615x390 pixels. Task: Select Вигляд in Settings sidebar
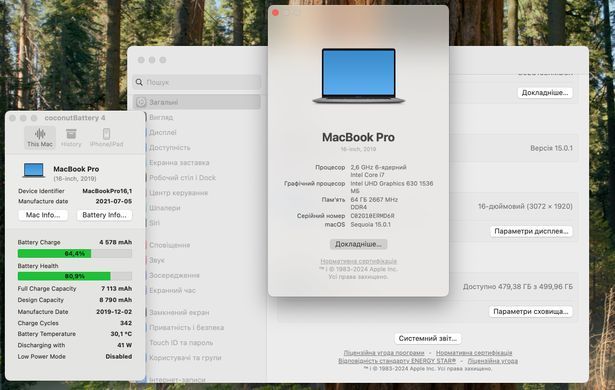point(161,117)
